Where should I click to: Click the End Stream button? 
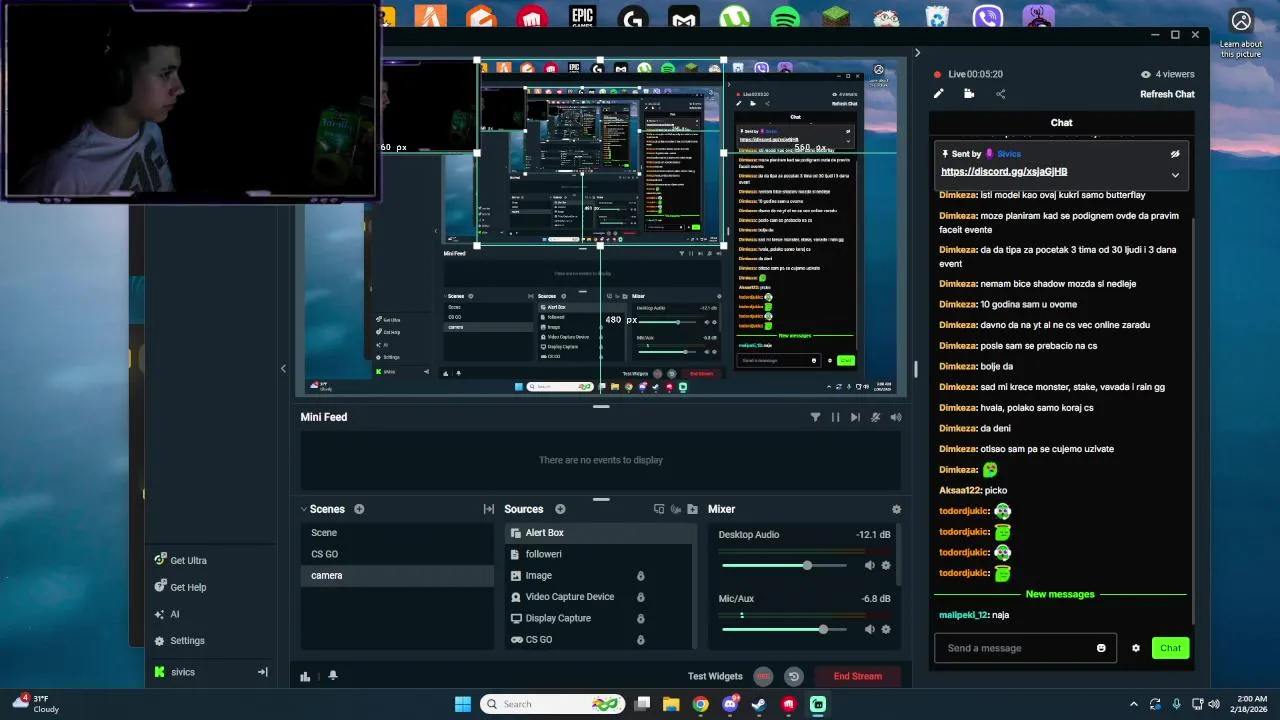point(858,676)
